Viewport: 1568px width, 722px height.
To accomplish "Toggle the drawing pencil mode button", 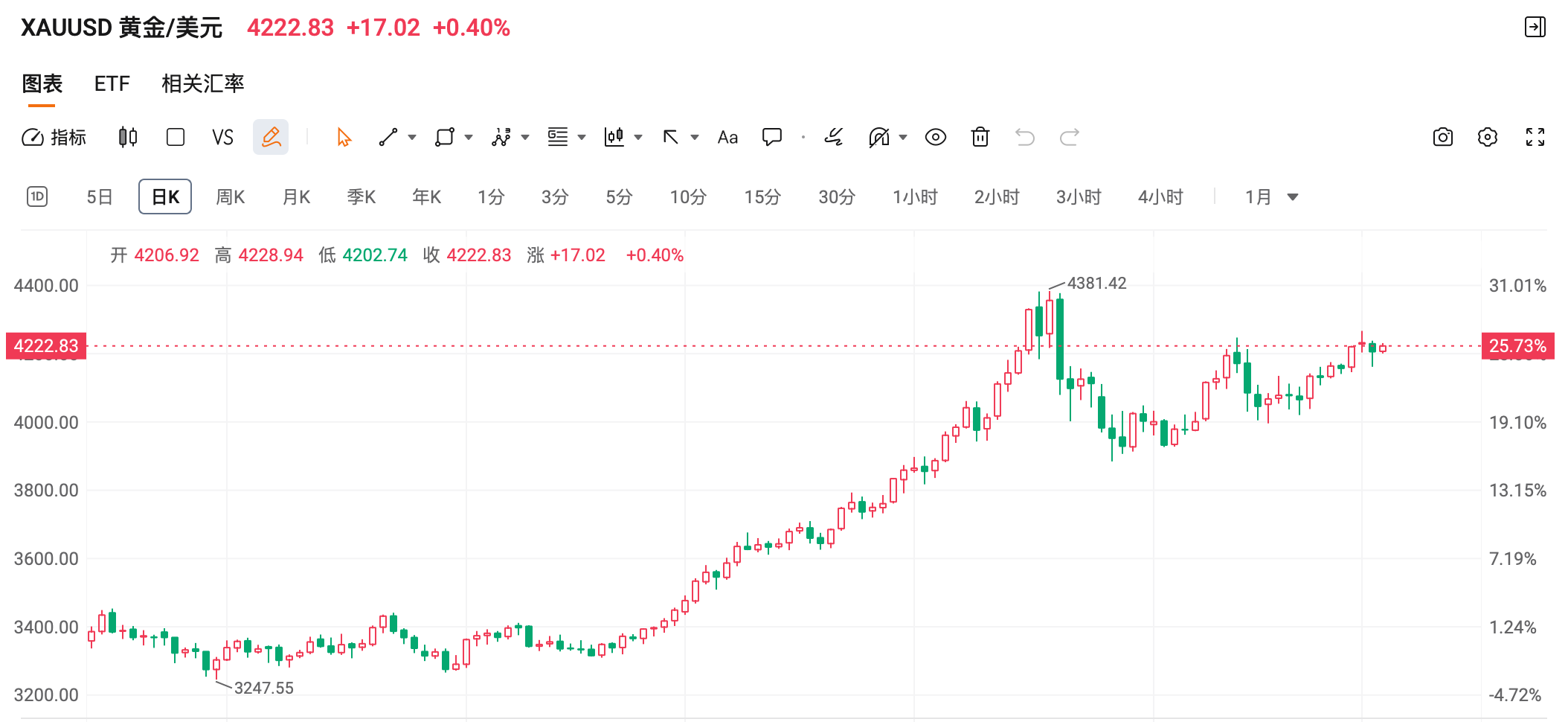I will (x=271, y=137).
